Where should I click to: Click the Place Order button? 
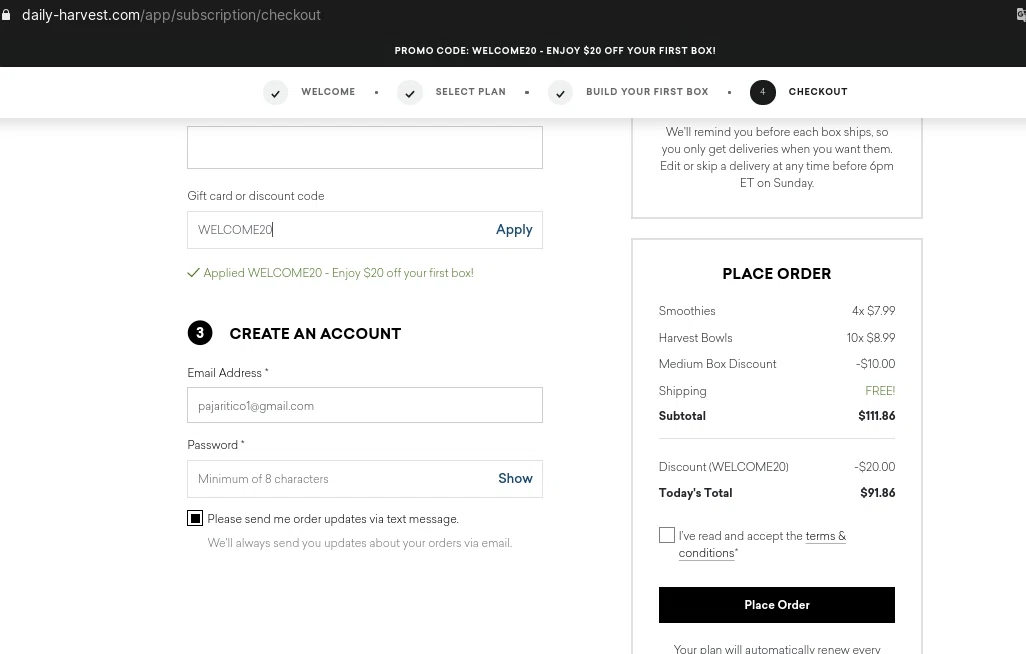coord(777,605)
